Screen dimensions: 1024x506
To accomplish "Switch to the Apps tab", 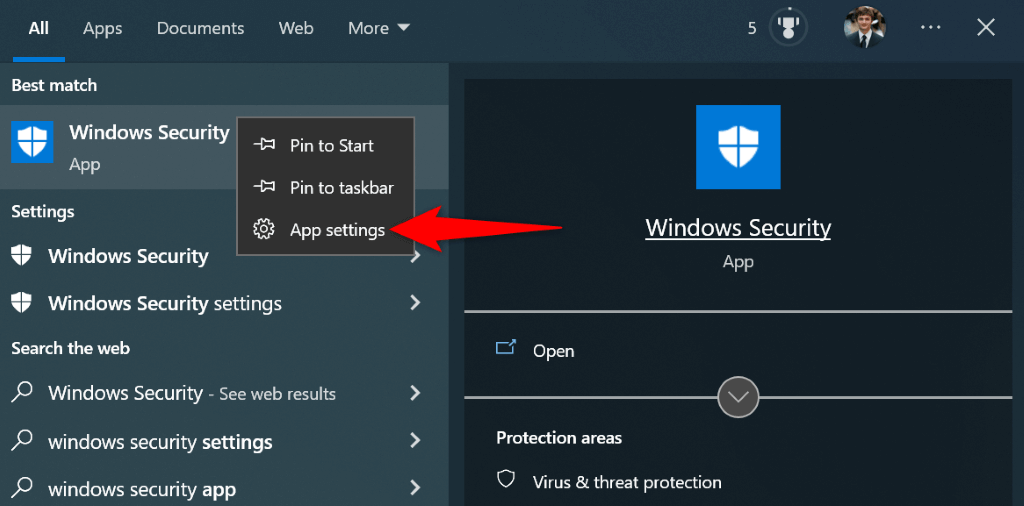I will tap(102, 28).
